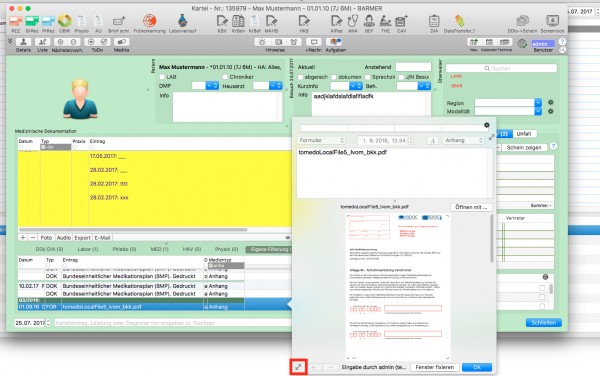Select the Unfall tab
Image resolution: width=600 pixels, height=376 pixels.
pyautogui.click(x=523, y=133)
